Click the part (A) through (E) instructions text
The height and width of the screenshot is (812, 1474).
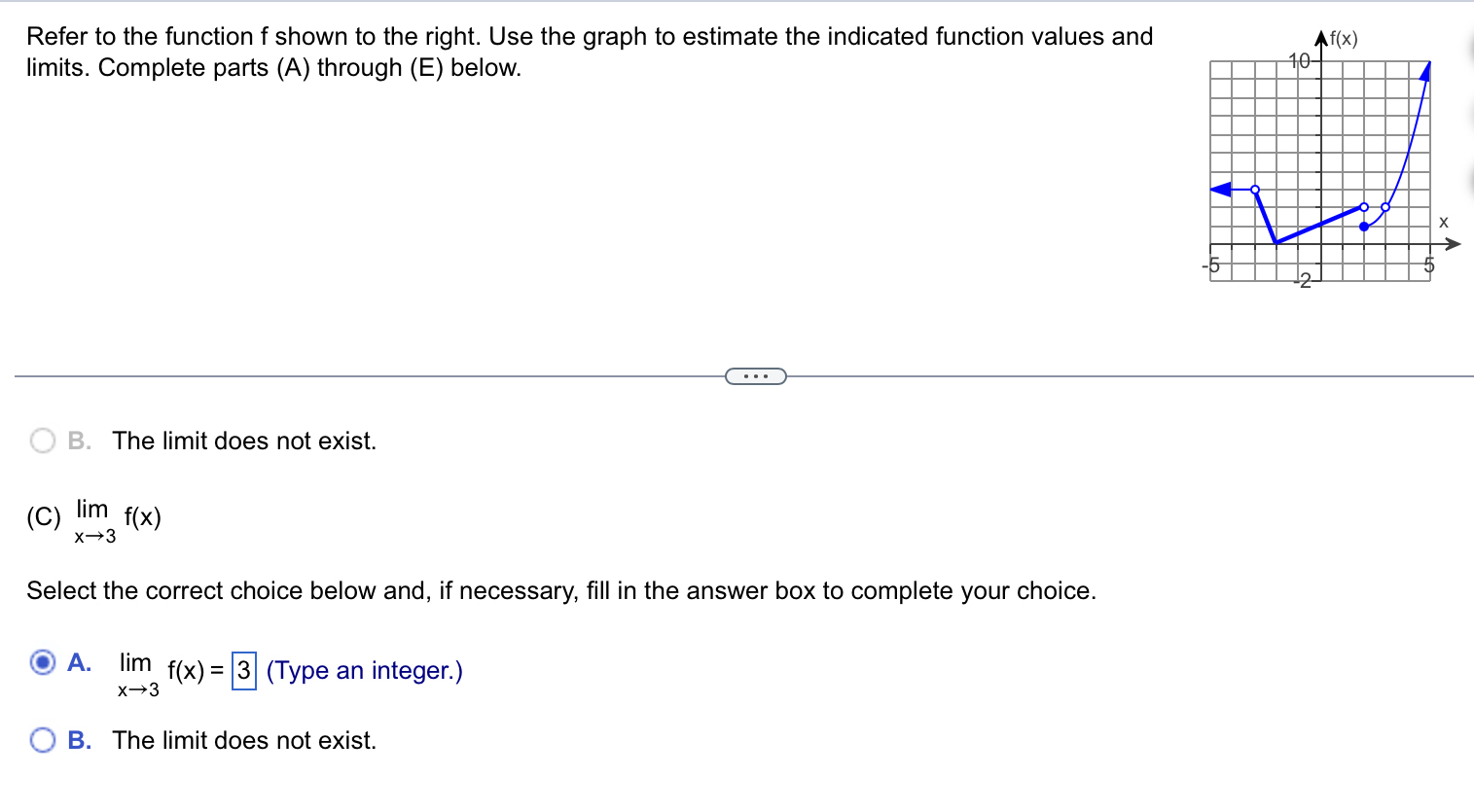pyautogui.click(x=263, y=67)
